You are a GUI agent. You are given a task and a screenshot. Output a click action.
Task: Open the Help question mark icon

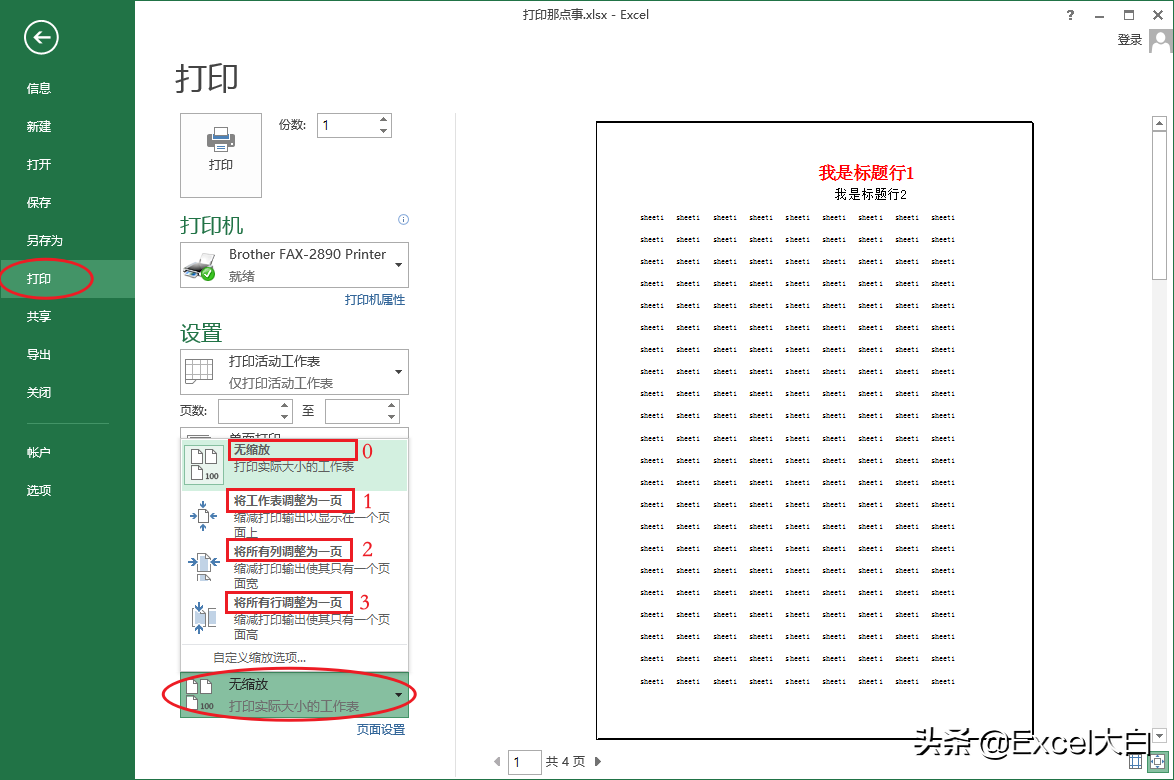1070,15
